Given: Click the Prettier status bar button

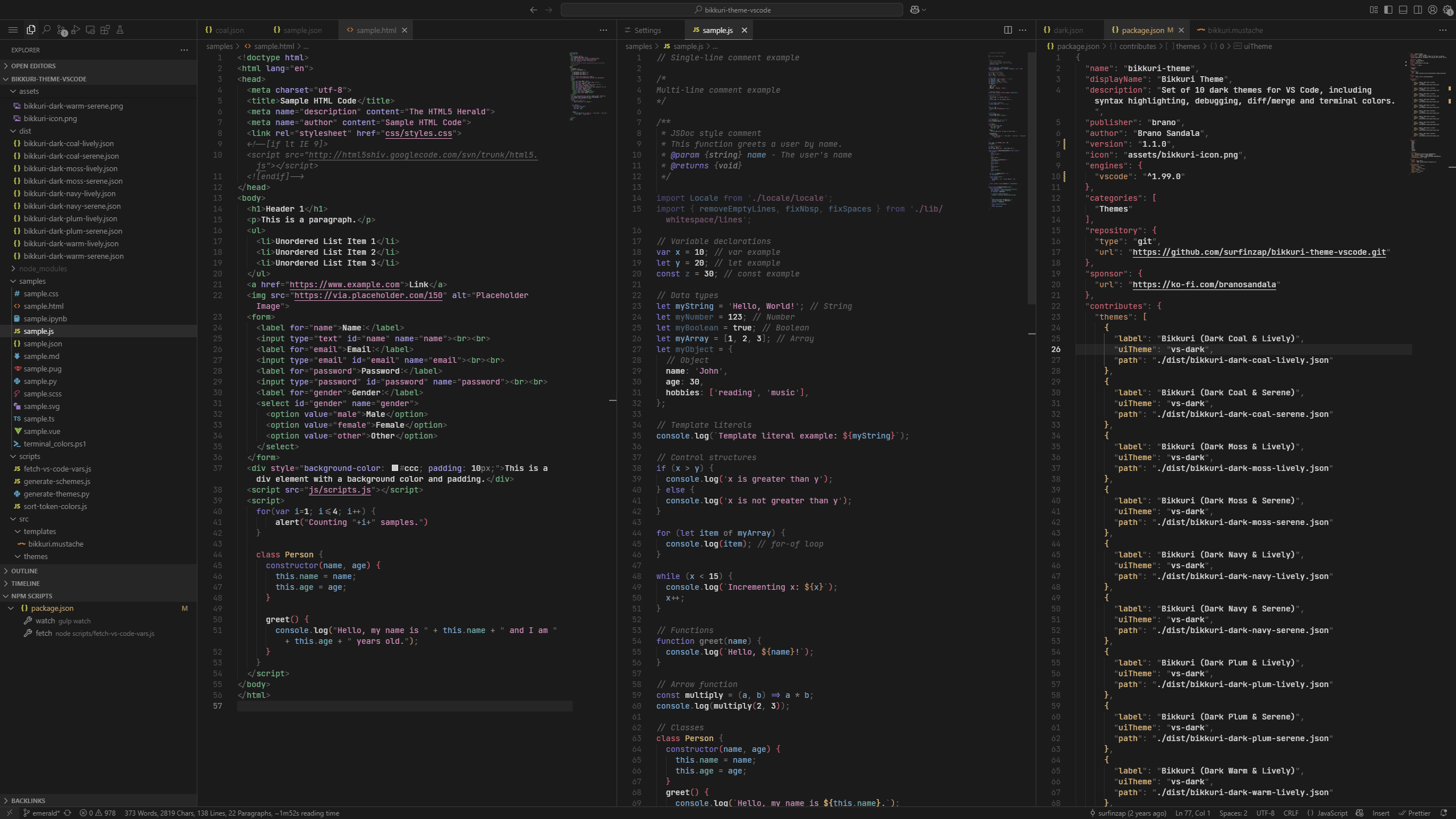Looking at the screenshot, I should [x=1414, y=813].
